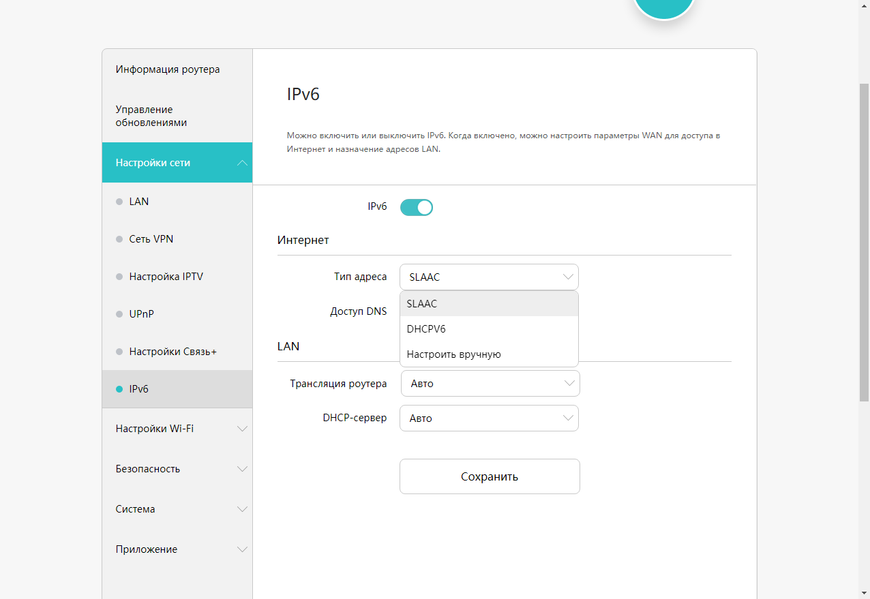Expand the 'Настройки Wi-Fi' section
Screen dimensions: 870x599
tap(177, 429)
